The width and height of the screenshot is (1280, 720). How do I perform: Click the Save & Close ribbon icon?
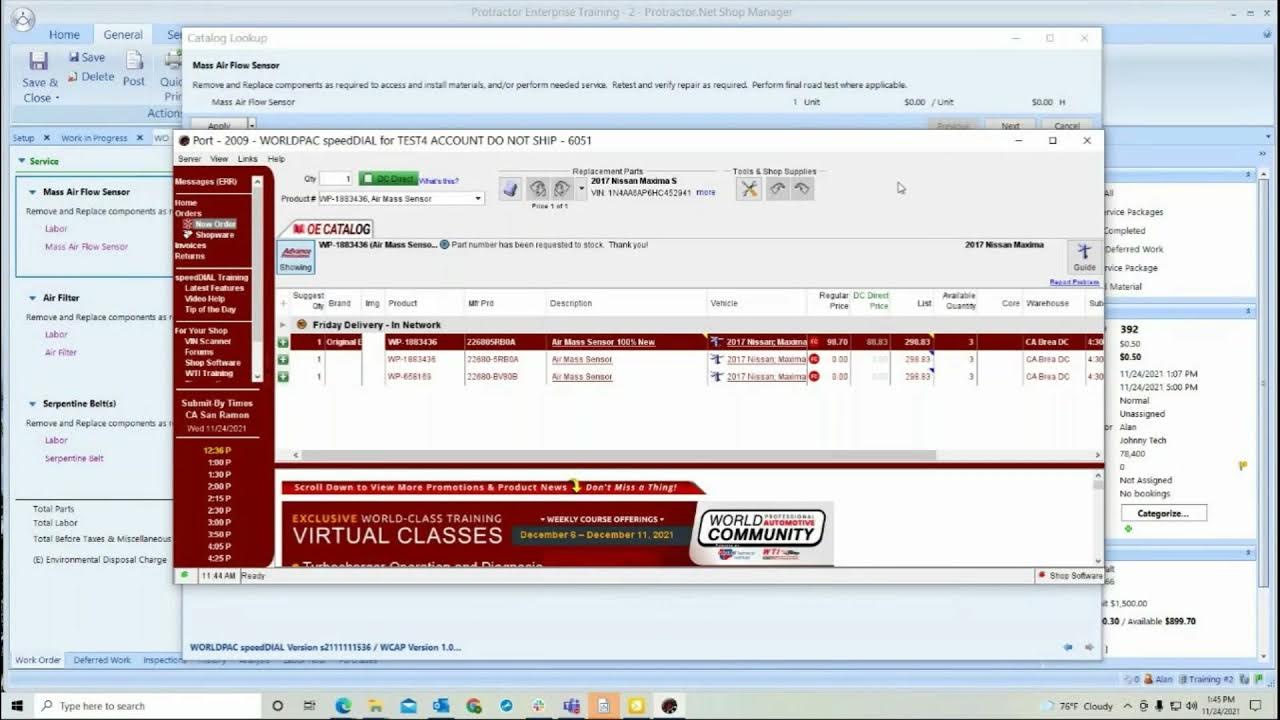point(40,76)
